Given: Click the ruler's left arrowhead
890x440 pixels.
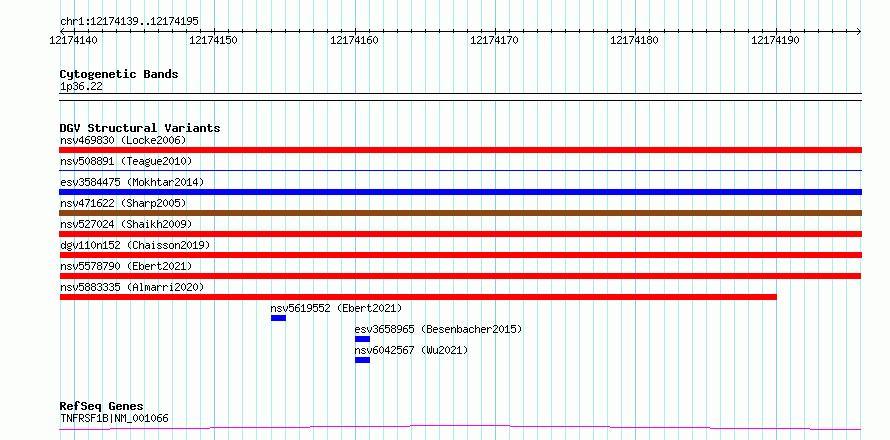Looking at the screenshot, I should coord(62,31).
